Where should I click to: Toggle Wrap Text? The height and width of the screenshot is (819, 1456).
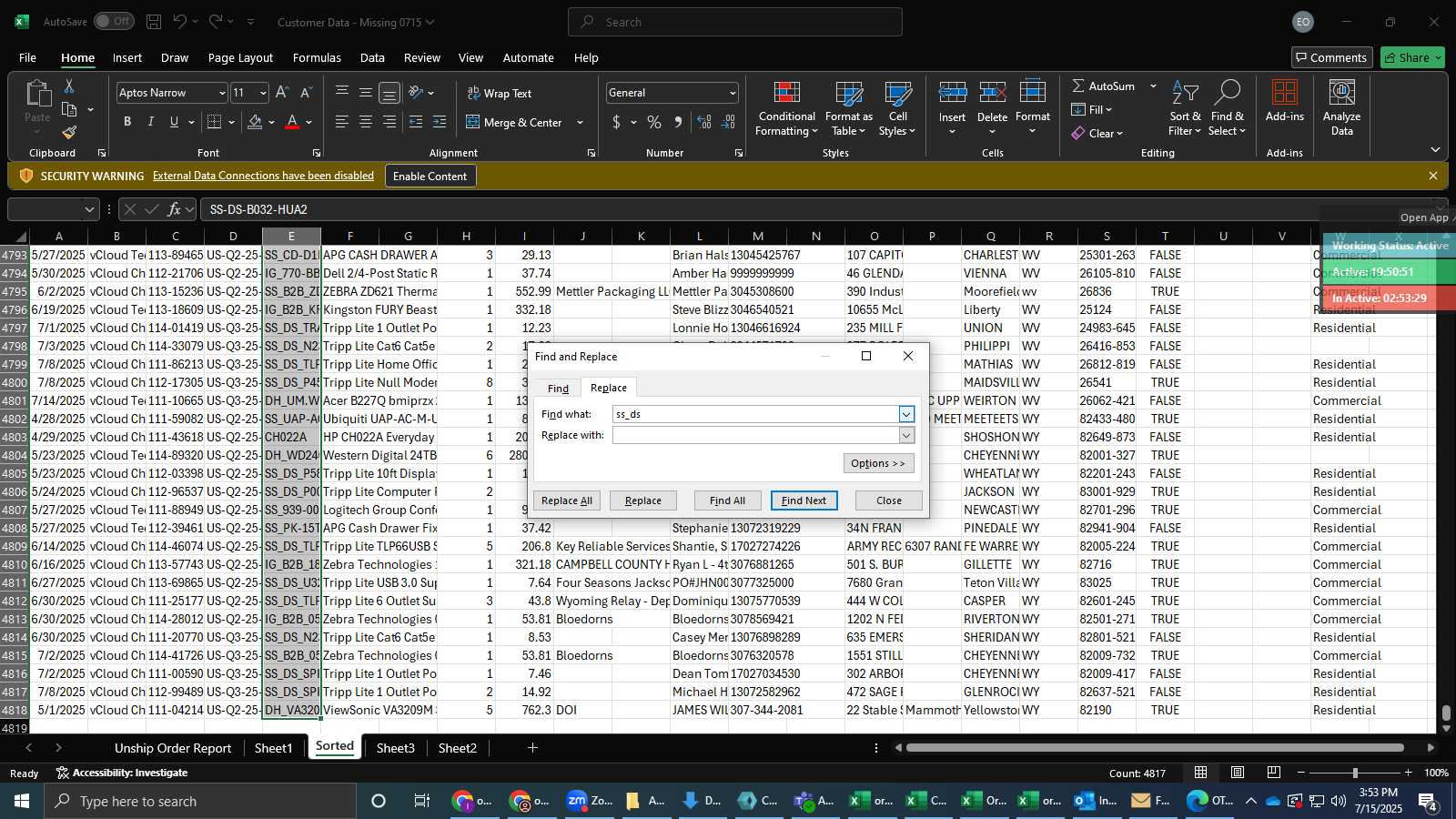coord(500,93)
